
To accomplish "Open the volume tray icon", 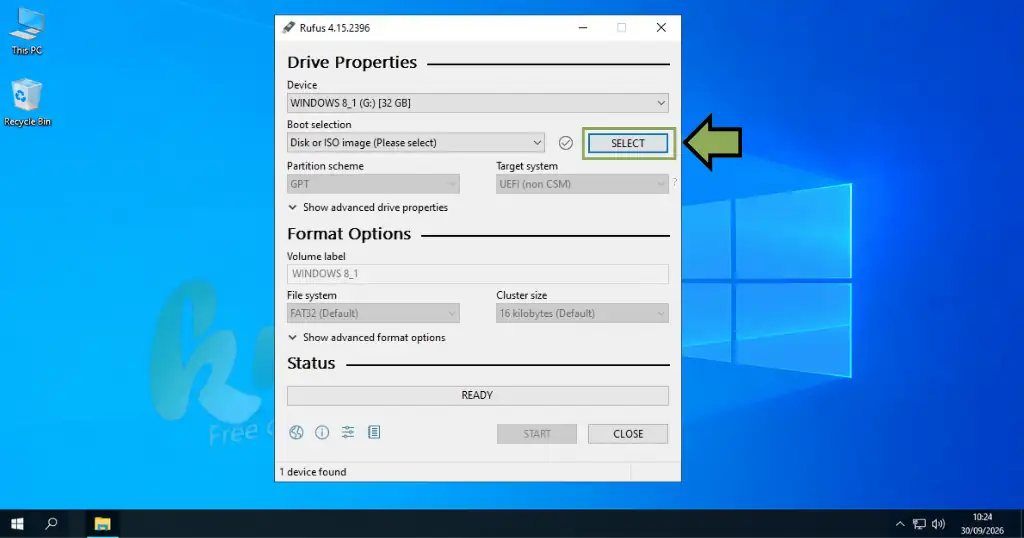I will pyautogui.click(x=938, y=524).
